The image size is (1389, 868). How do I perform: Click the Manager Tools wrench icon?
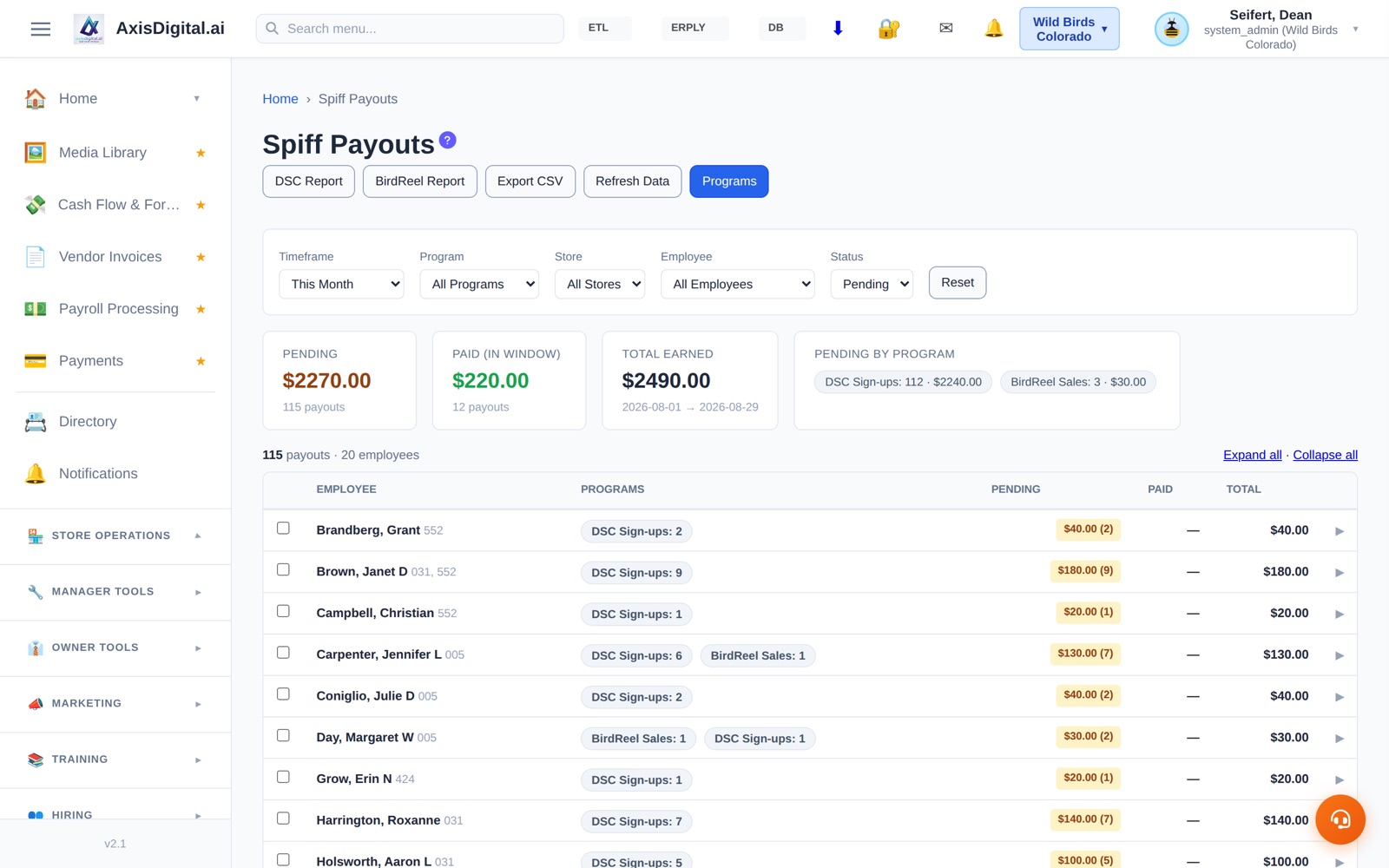[x=36, y=592]
